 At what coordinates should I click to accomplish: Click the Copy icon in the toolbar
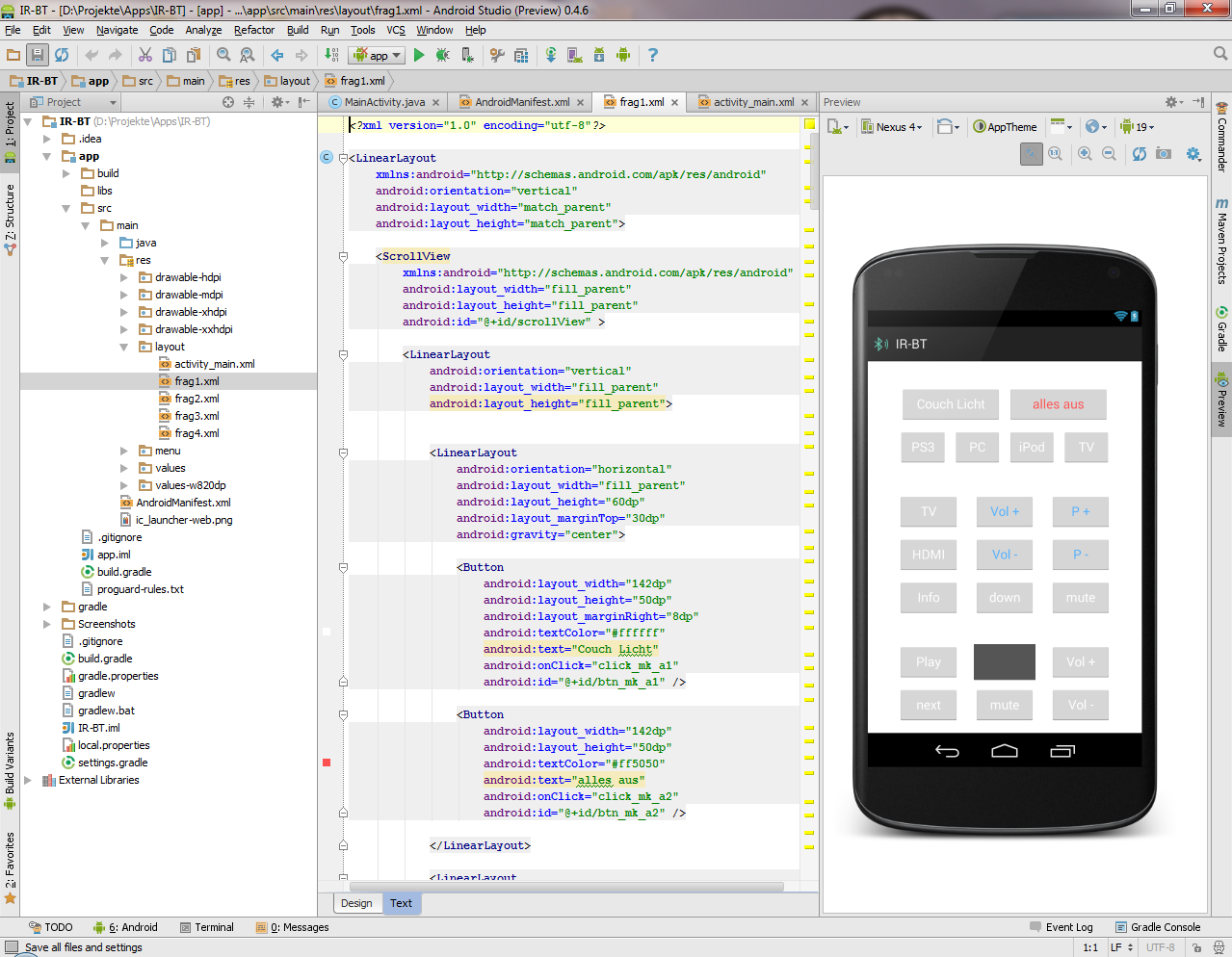point(170,55)
